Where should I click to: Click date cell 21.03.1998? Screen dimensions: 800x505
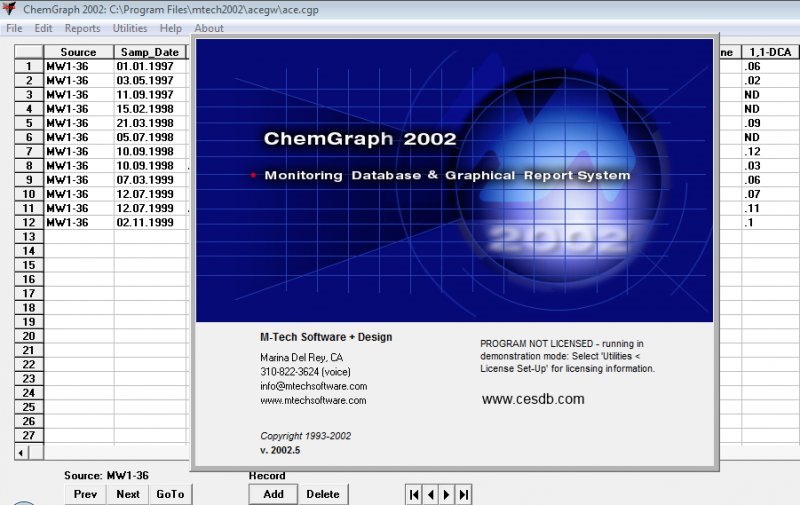151,123
